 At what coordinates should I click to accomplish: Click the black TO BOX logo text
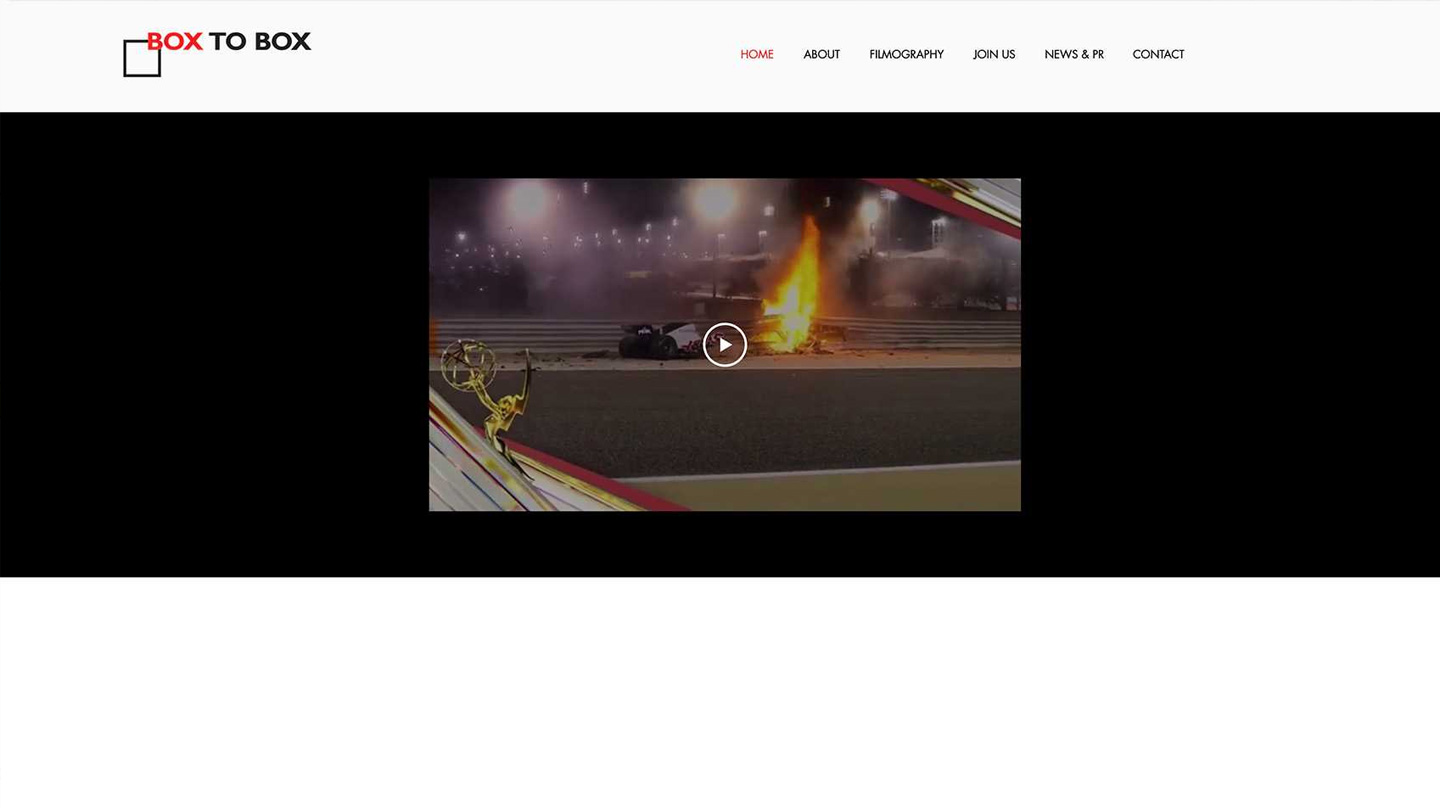point(260,41)
